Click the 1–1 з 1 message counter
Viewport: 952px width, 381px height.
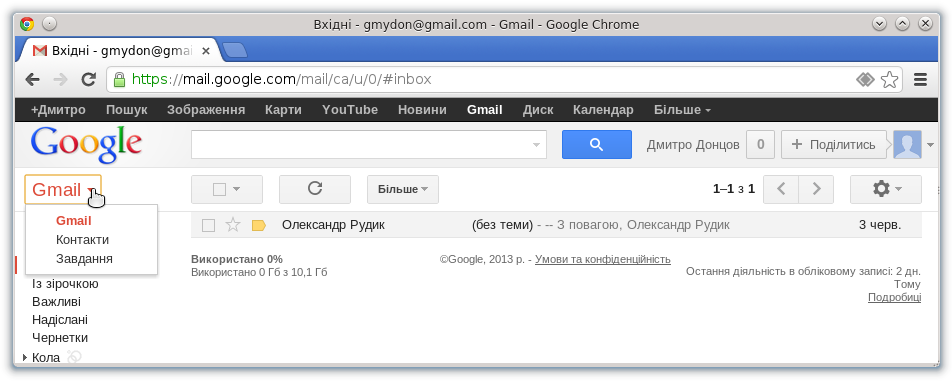(733, 189)
